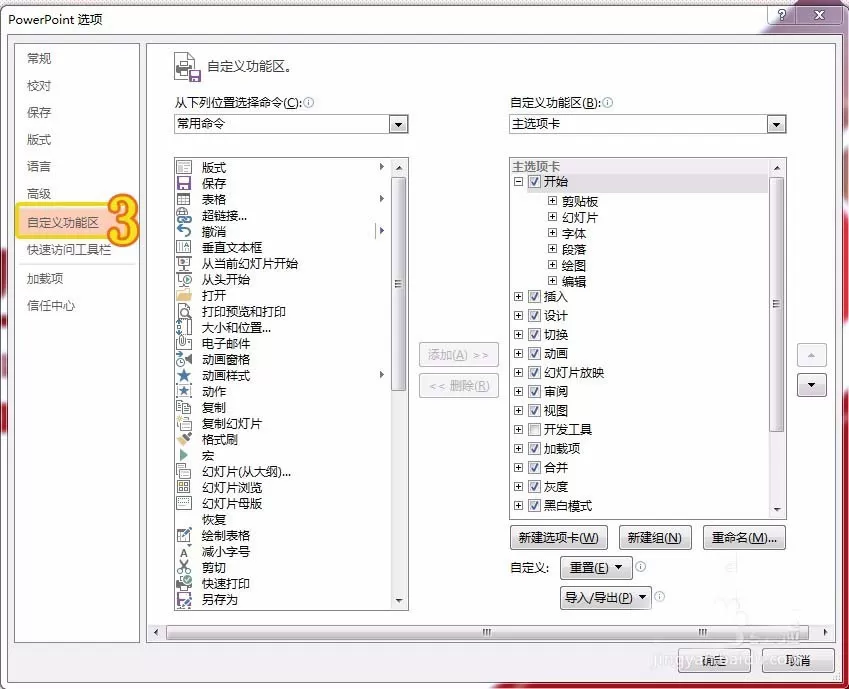Viewport: 849px width, 689px height.
Task: Expand the 开发工具 tree node
Action: tap(518, 430)
